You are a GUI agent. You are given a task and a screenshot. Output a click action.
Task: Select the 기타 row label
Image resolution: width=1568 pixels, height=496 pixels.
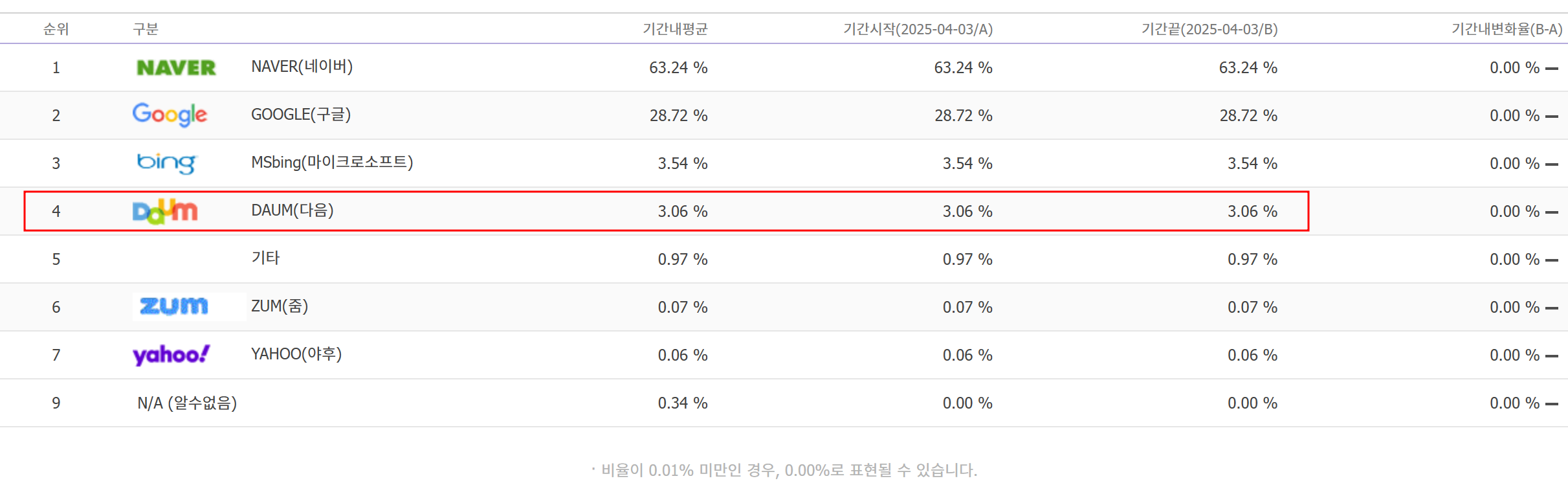pyautogui.click(x=265, y=258)
